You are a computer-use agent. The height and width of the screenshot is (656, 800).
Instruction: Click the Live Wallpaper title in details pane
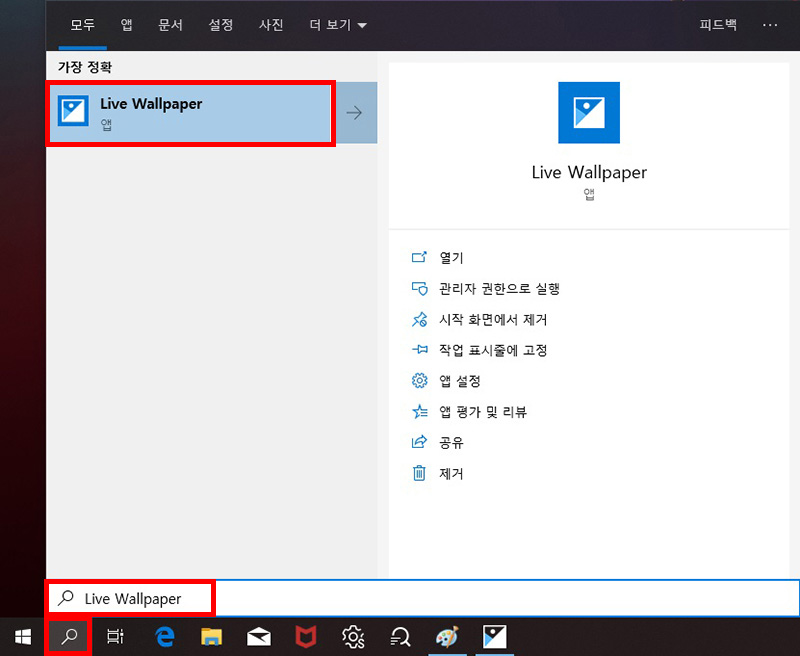click(589, 172)
